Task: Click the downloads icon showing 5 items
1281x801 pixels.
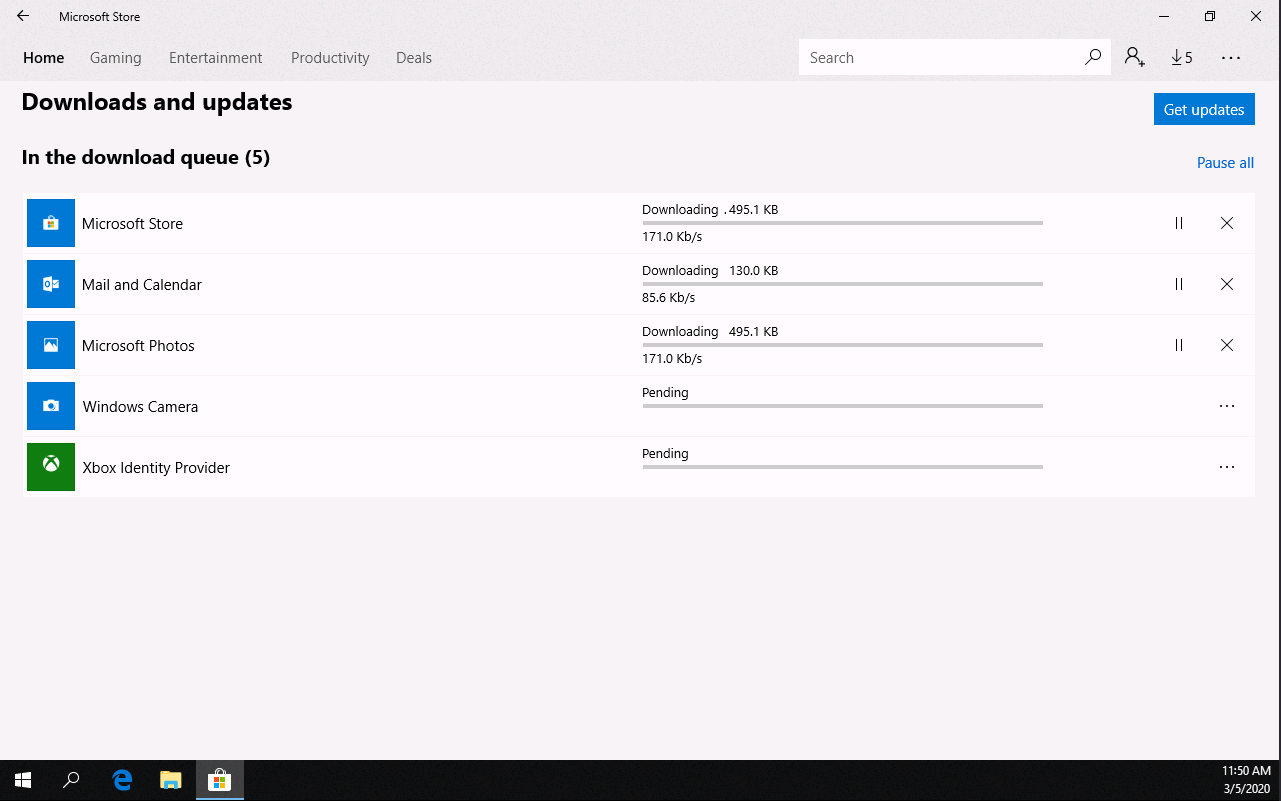Action: [x=1181, y=57]
